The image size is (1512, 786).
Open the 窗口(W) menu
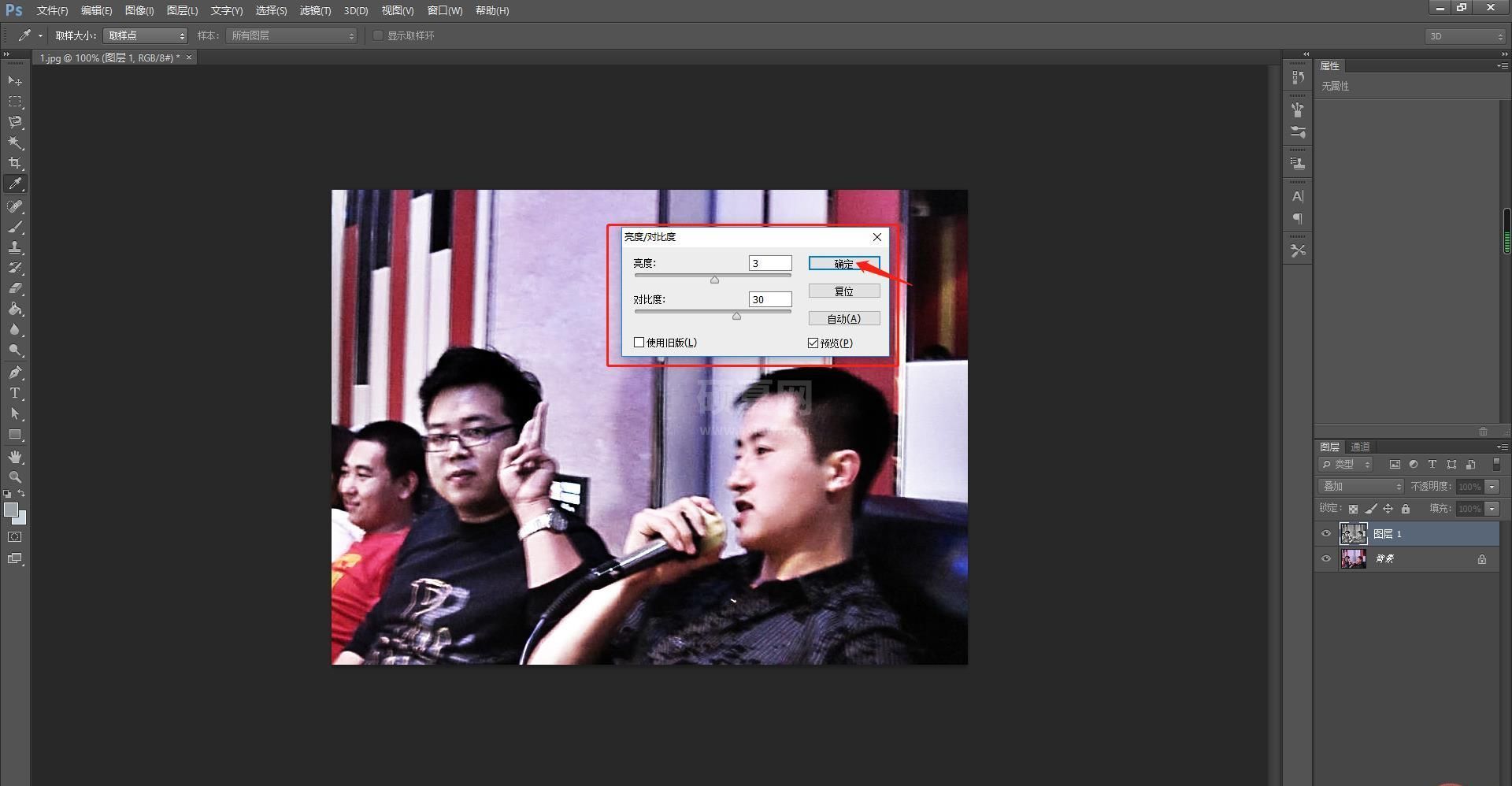445,10
